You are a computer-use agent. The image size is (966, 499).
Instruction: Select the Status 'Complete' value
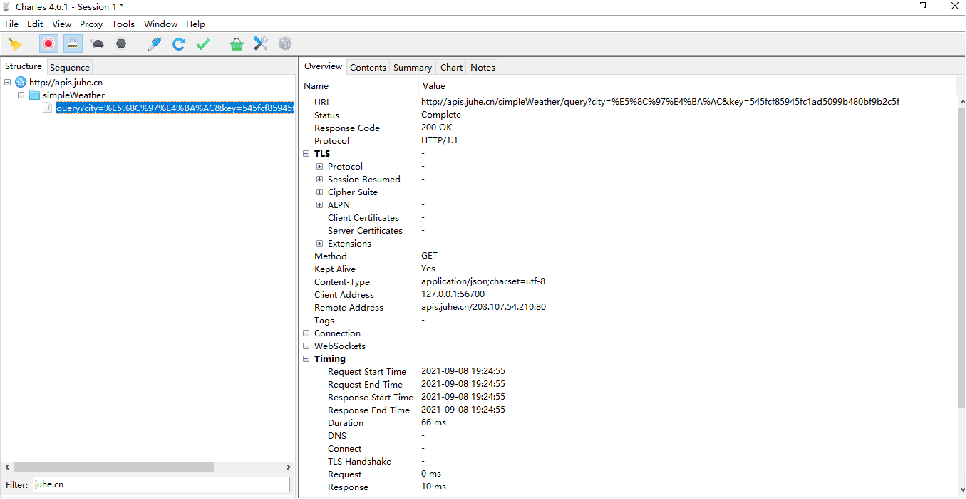pos(441,115)
